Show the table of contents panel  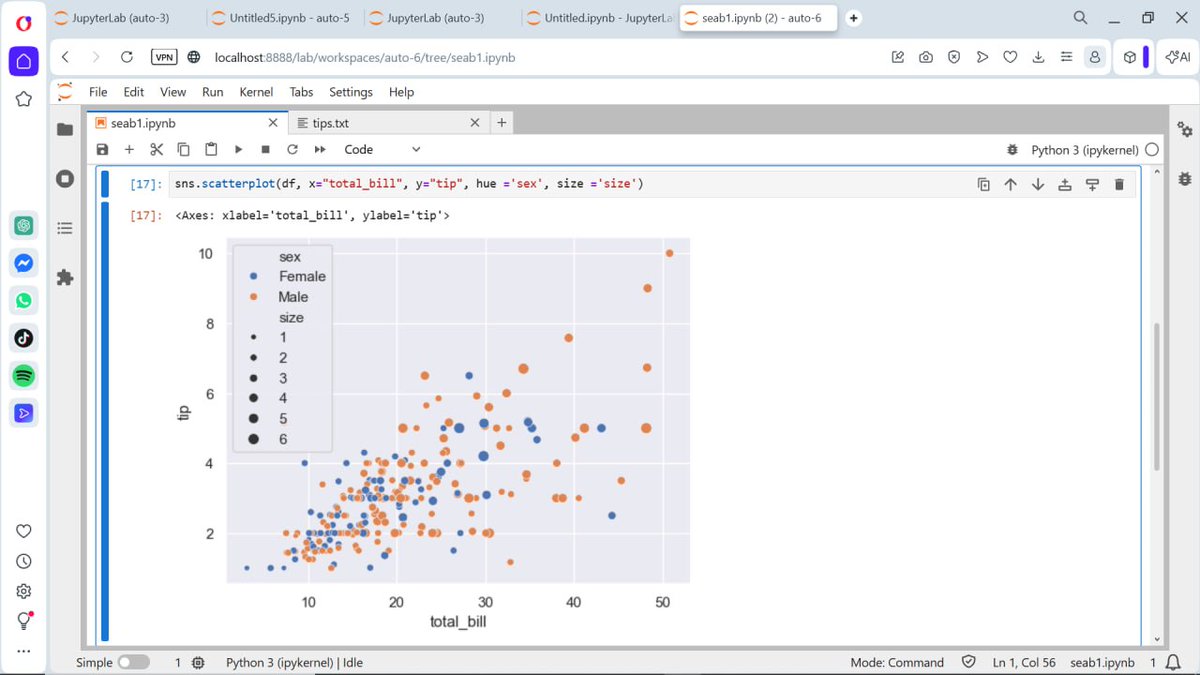[65, 228]
